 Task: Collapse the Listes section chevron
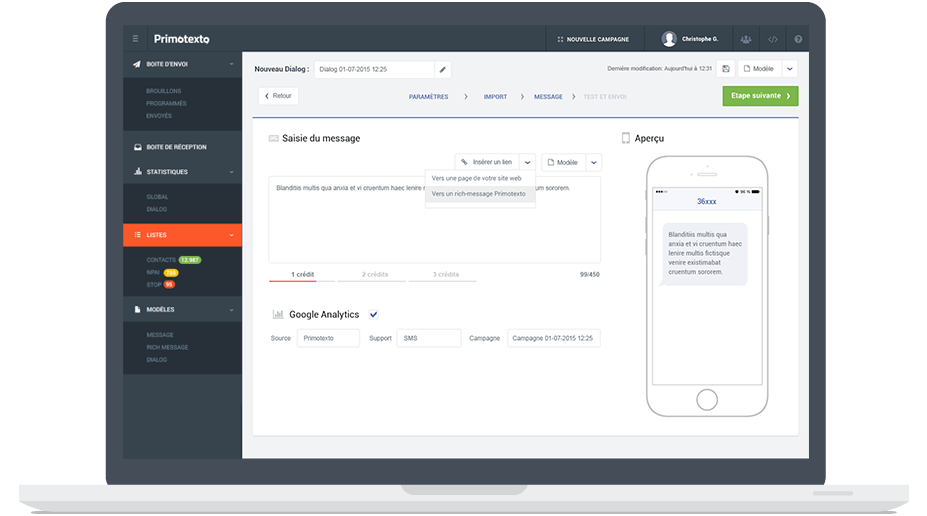point(231,235)
